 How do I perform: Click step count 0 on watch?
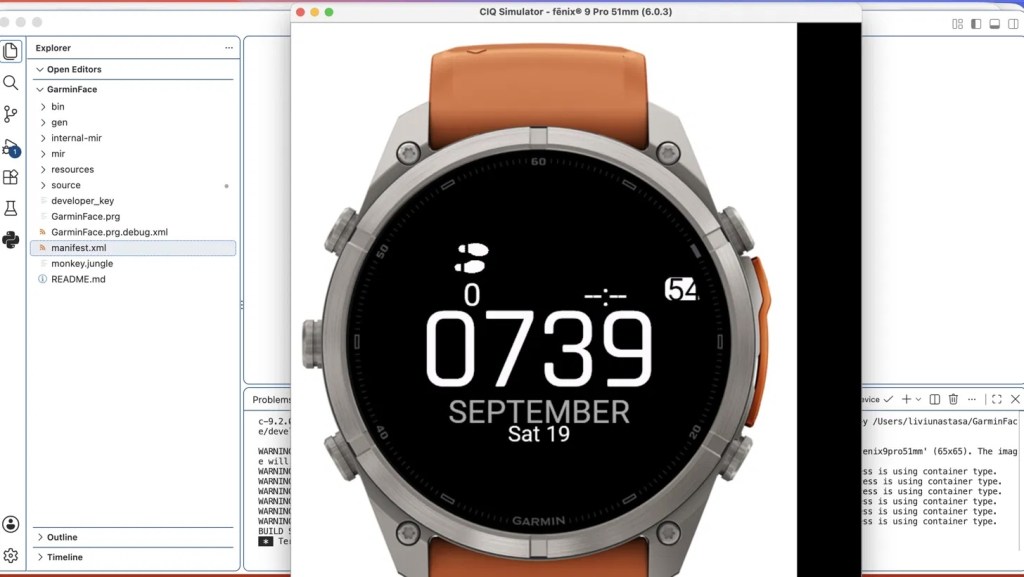tap(472, 294)
